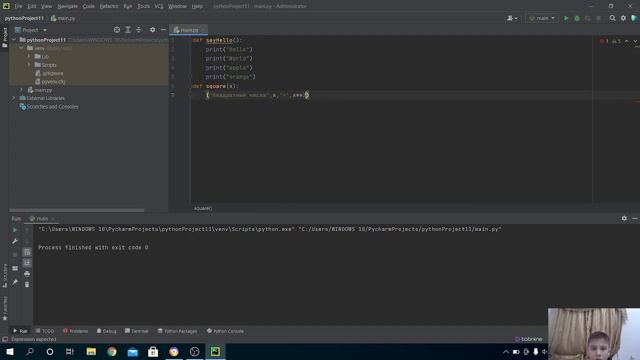This screenshot has width=640, height=360.
Task: Toggle soft-wrap in Run console
Action: (x=27, y=252)
